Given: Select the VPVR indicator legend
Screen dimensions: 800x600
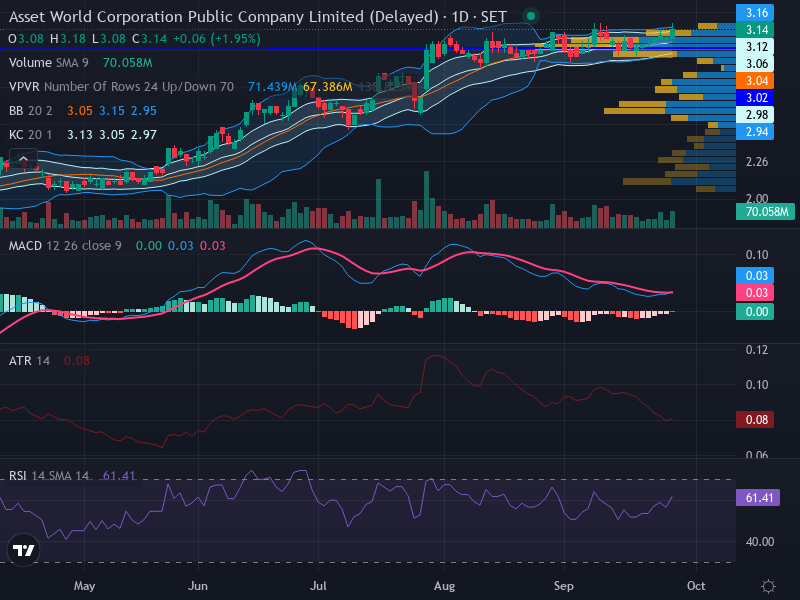Looking at the screenshot, I should tap(121, 87).
